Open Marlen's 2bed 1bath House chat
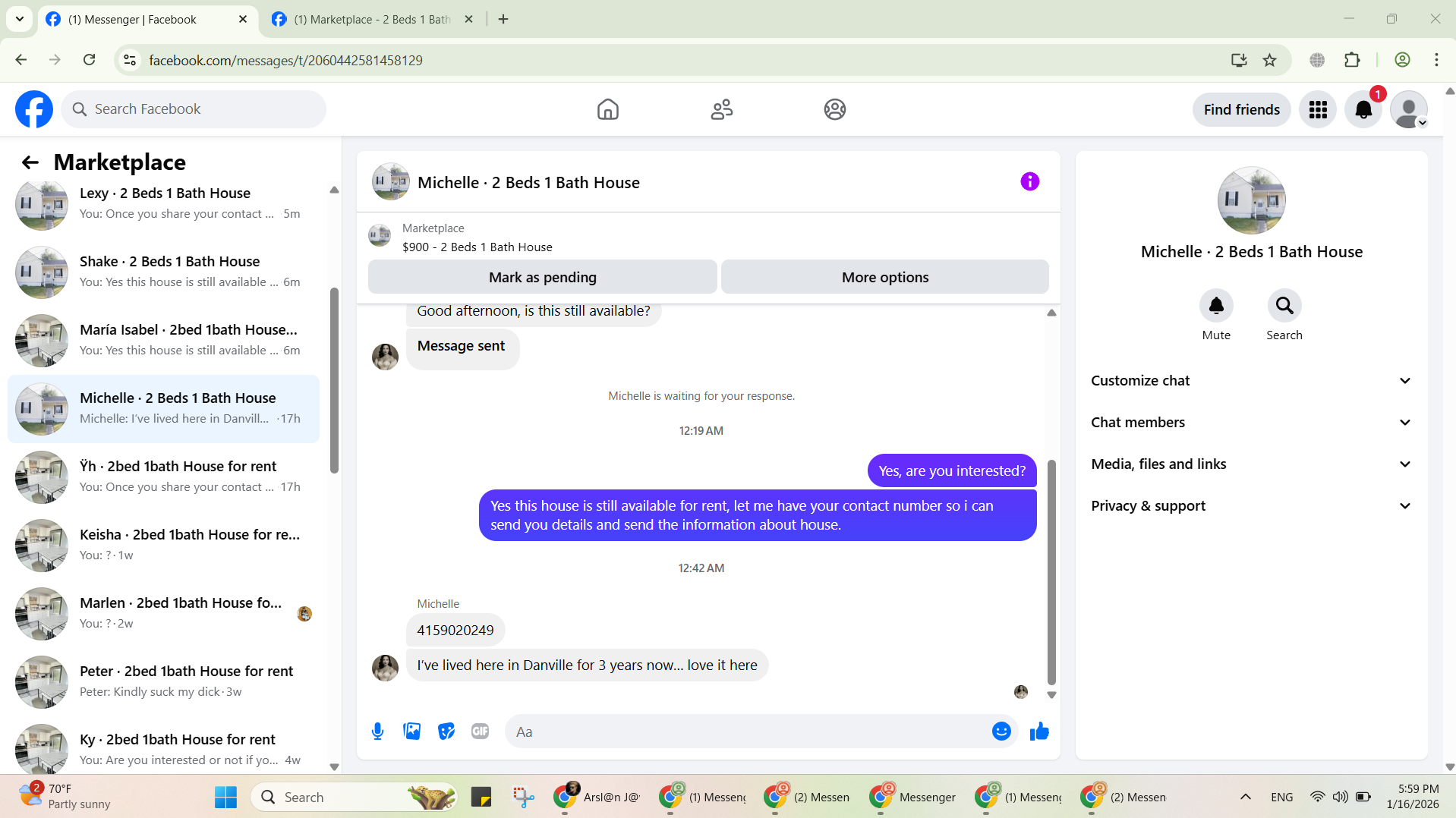The height and width of the screenshot is (818, 1456). click(163, 614)
